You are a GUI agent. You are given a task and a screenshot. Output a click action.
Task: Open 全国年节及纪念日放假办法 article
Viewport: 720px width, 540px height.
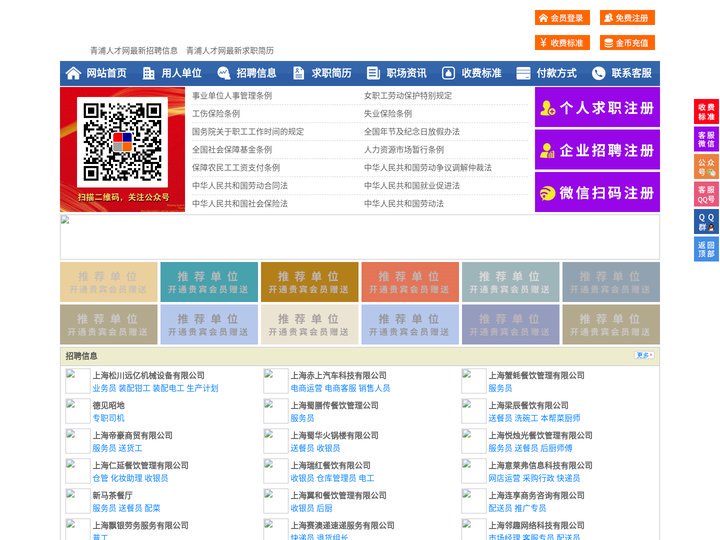tap(412, 131)
